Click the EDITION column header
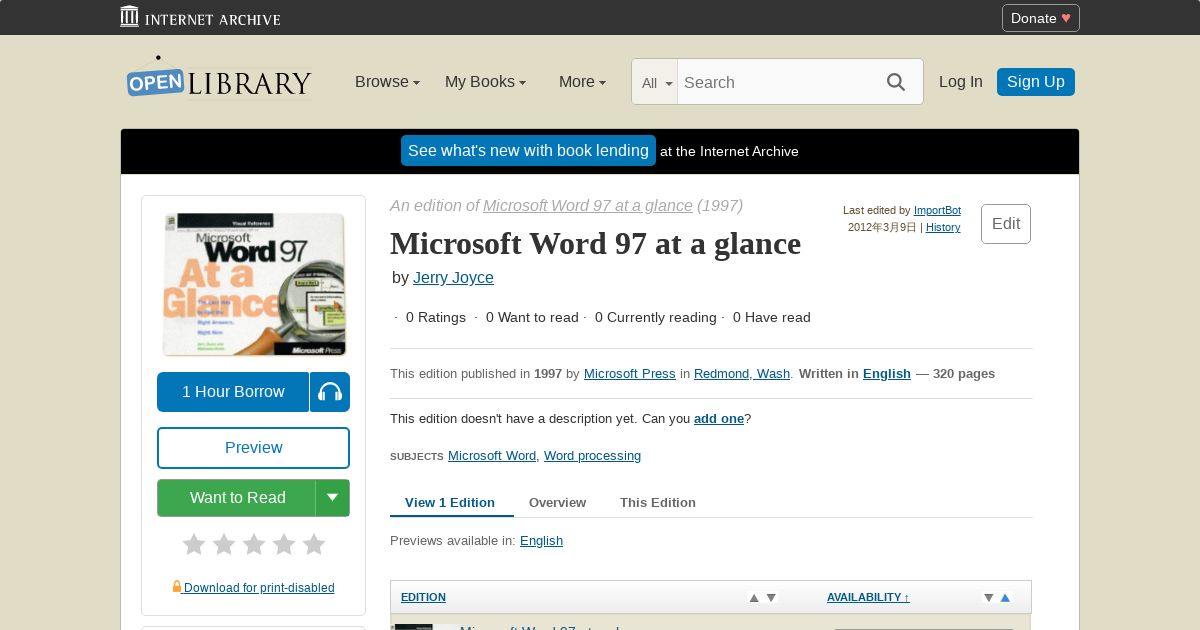 point(423,597)
